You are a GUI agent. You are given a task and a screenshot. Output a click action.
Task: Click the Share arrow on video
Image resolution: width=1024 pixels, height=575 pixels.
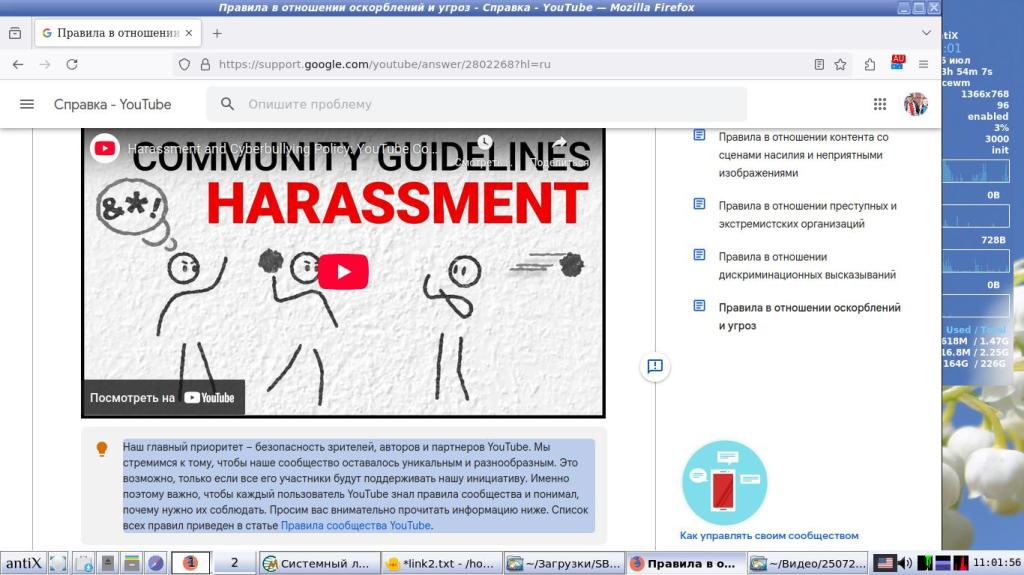[x=559, y=144]
